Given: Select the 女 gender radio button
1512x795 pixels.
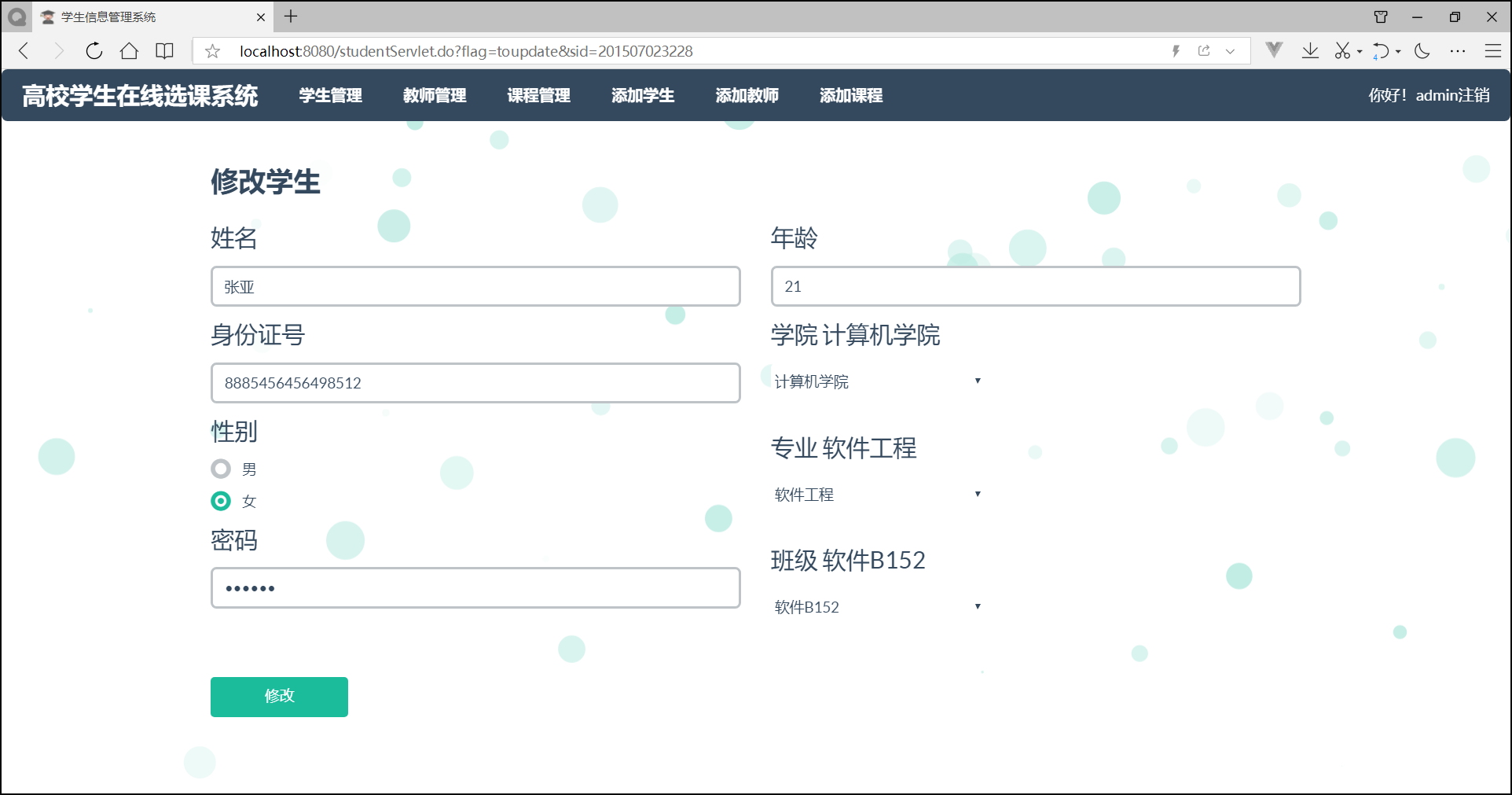Looking at the screenshot, I should (221, 501).
